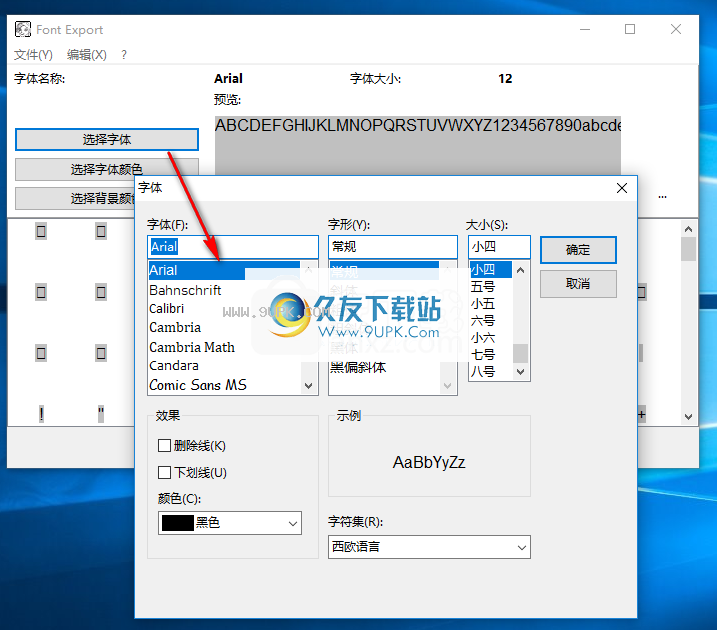Minimize the Font Export window
717x630 pixels.
tap(585, 29)
